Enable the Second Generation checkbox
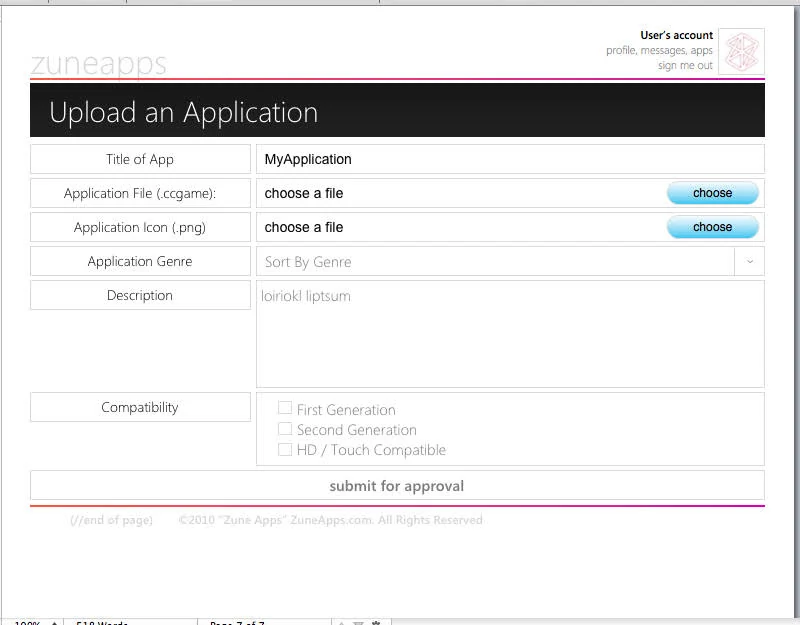The height and width of the screenshot is (625, 800). [285, 429]
